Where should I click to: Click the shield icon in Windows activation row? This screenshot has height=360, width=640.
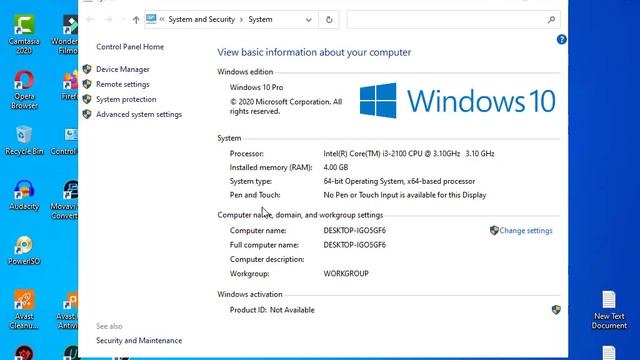pos(556,310)
